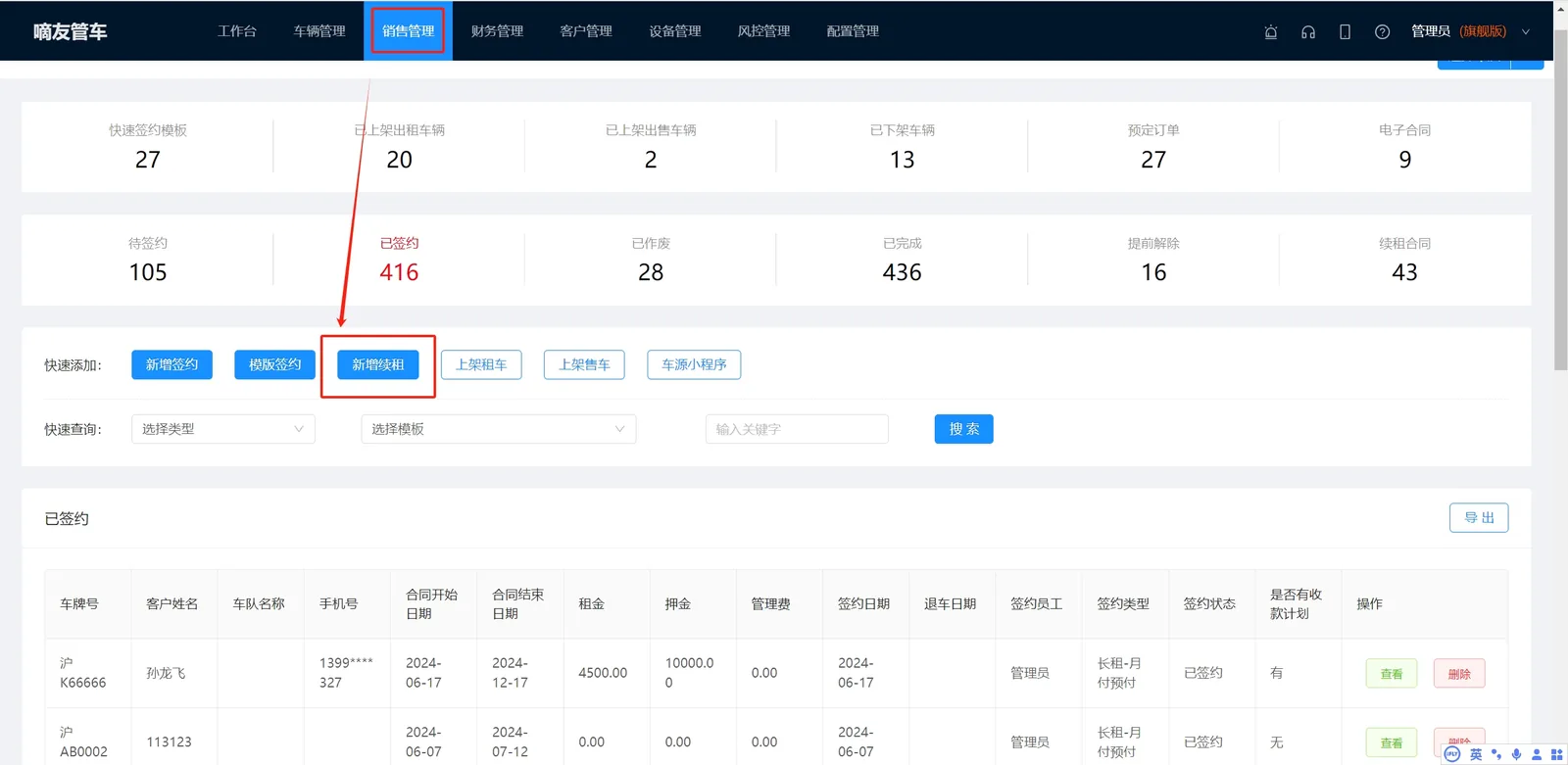
Task: Open the 选择类型 dropdown
Action: click(x=223, y=429)
